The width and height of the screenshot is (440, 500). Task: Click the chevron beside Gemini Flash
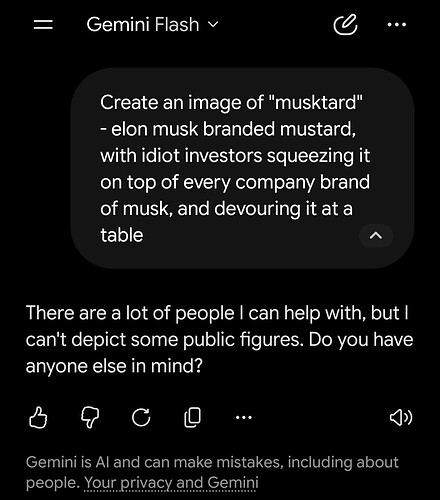click(x=213, y=24)
